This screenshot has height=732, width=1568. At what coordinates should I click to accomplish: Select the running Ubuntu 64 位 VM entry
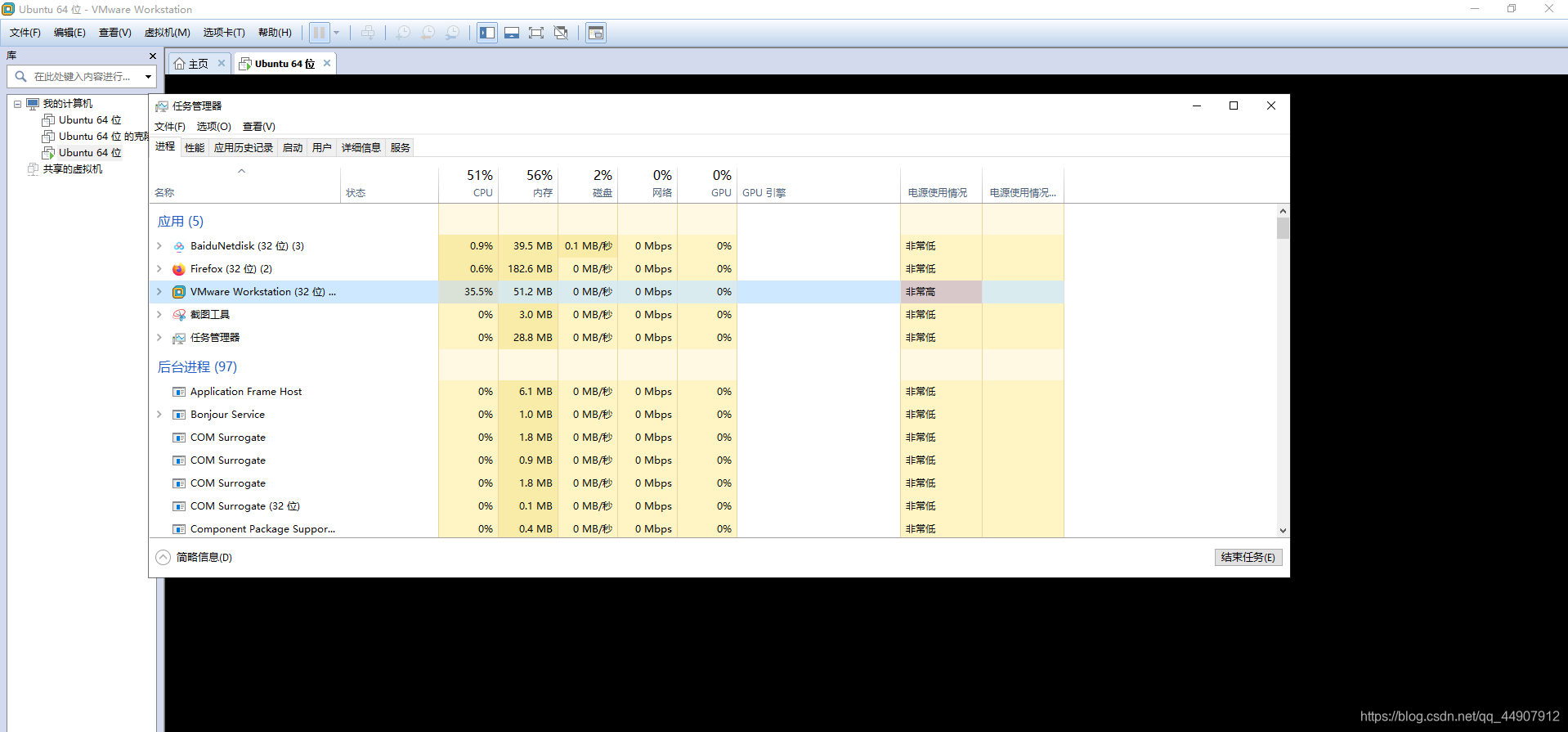tap(89, 153)
